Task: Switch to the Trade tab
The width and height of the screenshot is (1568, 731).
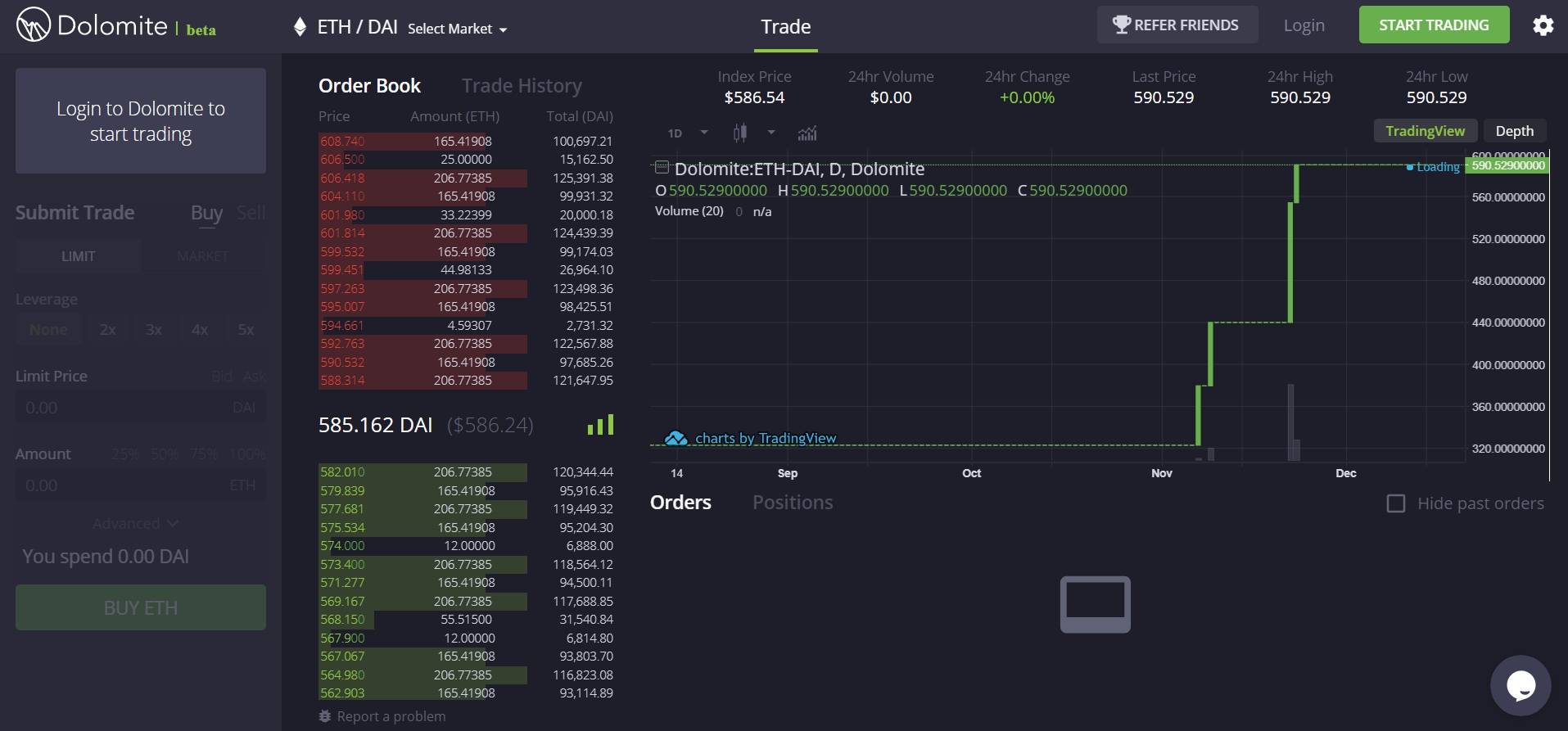Action: click(x=785, y=27)
